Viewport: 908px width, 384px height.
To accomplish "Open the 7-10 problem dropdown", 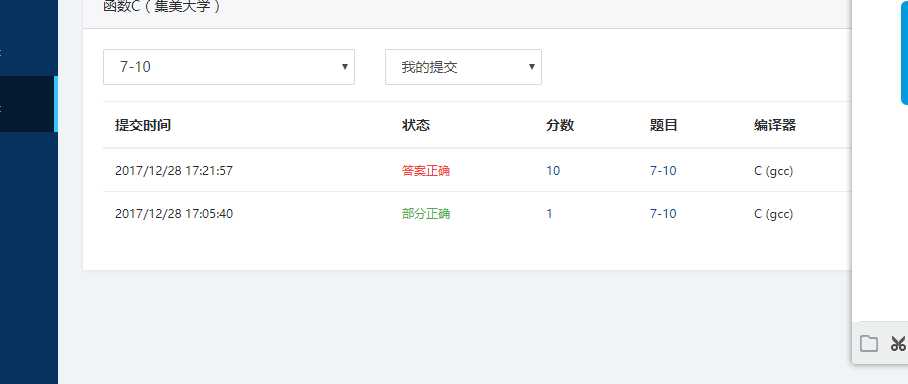I will click(229, 67).
